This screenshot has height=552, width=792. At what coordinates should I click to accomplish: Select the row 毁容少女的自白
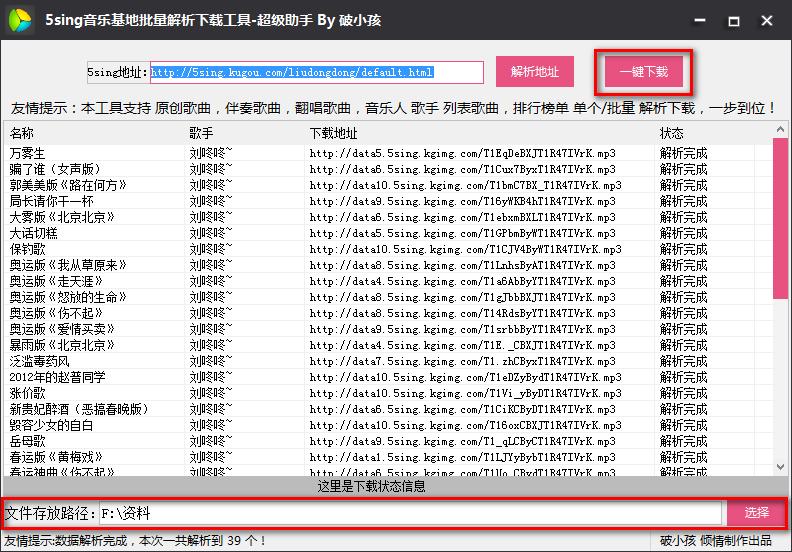click(x=388, y=425)
